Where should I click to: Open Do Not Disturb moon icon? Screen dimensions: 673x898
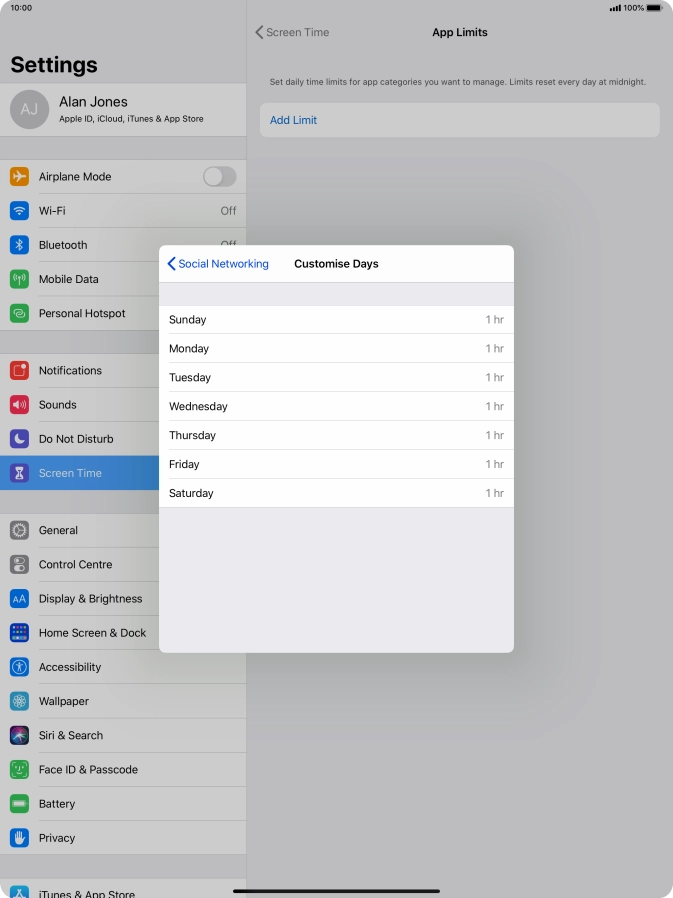[19, 439]
